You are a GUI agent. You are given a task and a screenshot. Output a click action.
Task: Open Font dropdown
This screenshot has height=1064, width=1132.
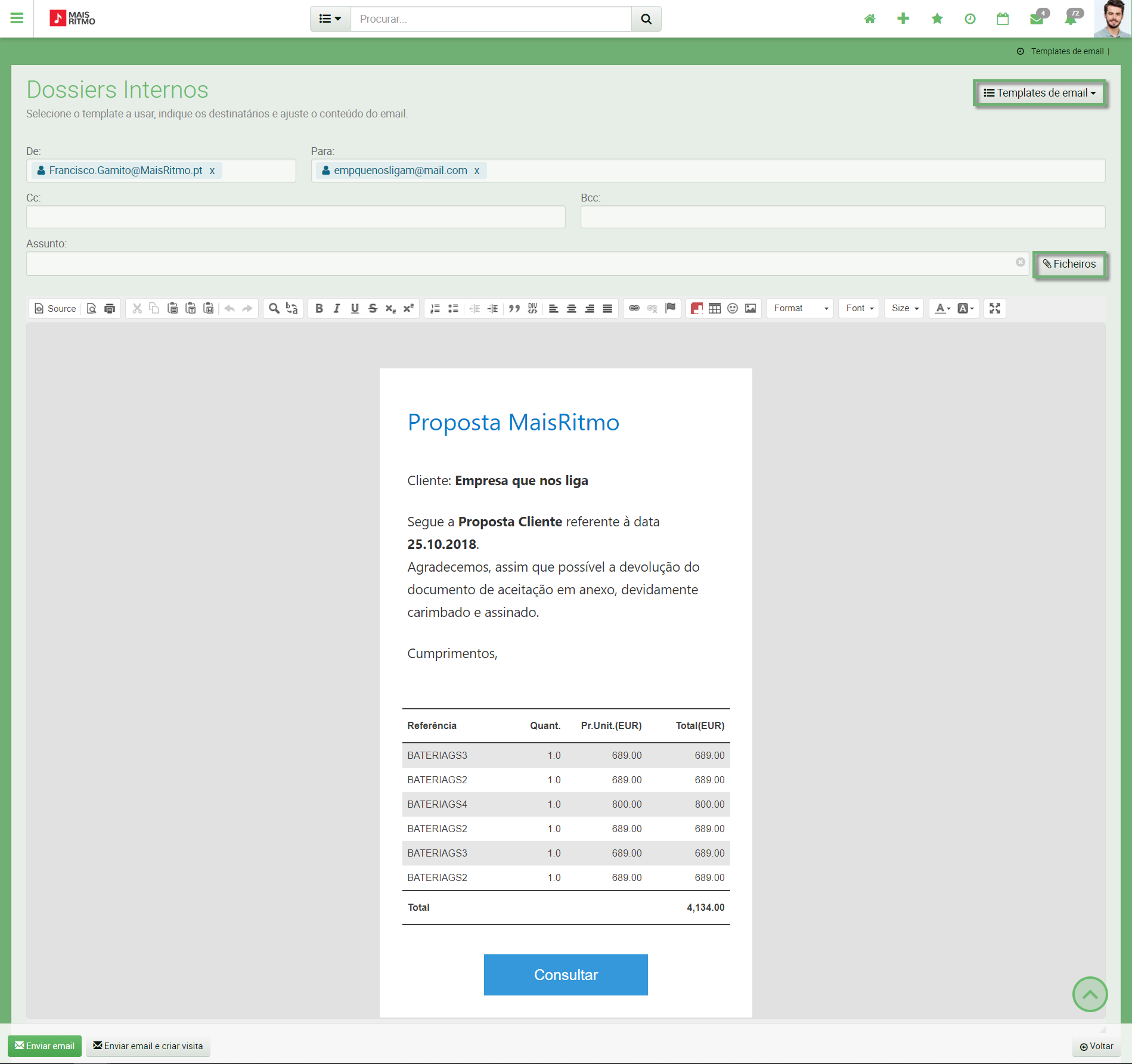[x=859, y=308]
